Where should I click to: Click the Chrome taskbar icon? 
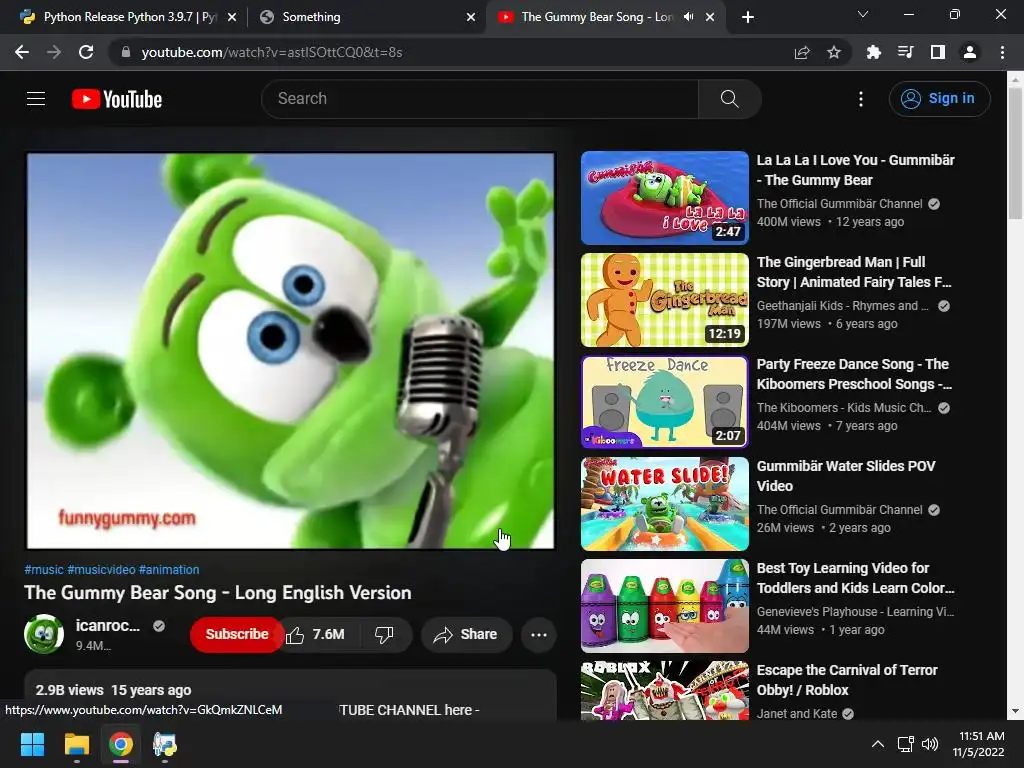[x=121, y=744]
